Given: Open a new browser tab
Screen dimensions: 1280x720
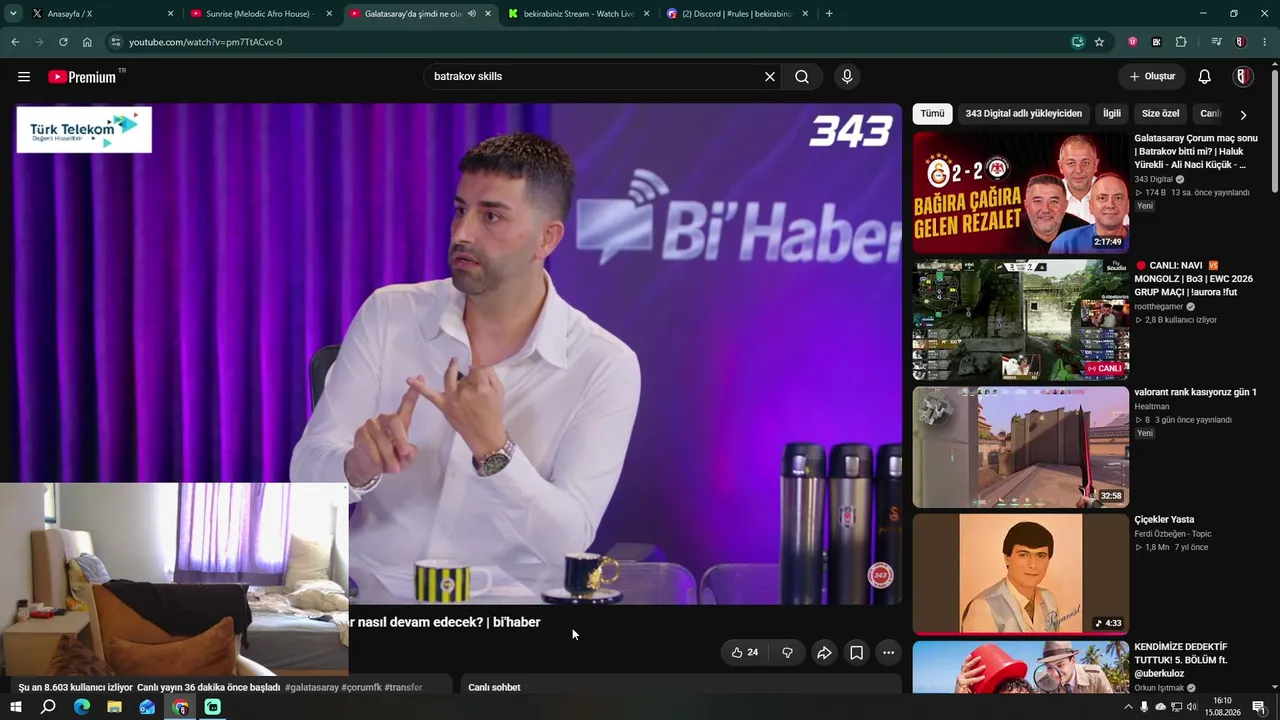Looking at the screenshot, I should [829, 14].
